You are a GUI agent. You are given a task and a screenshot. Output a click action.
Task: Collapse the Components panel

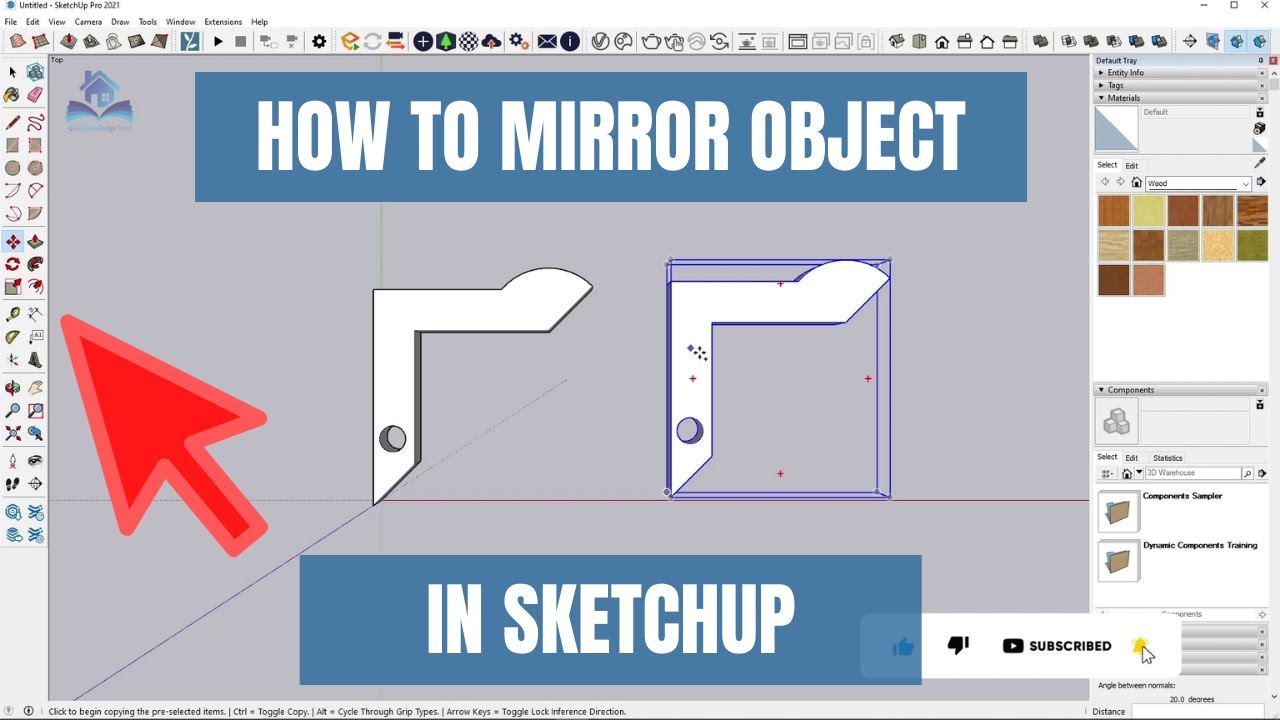click(1180, 390)
